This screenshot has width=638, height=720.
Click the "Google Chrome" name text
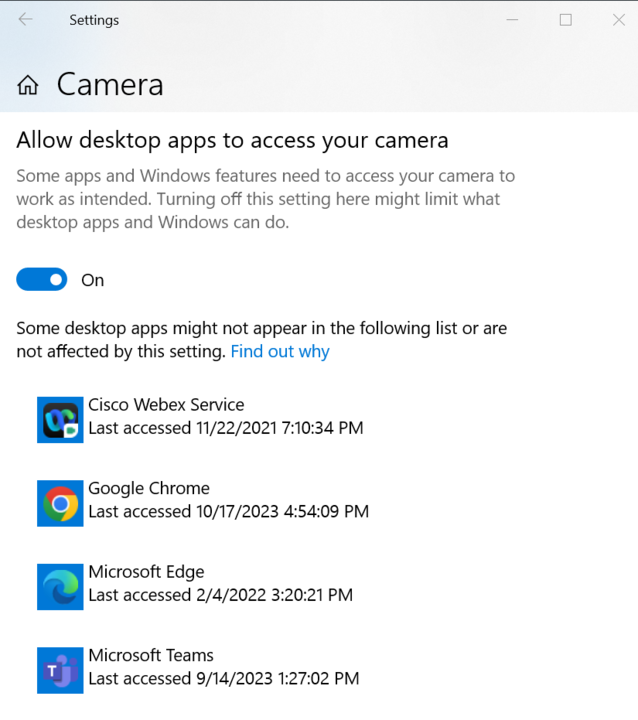[149, 489]
